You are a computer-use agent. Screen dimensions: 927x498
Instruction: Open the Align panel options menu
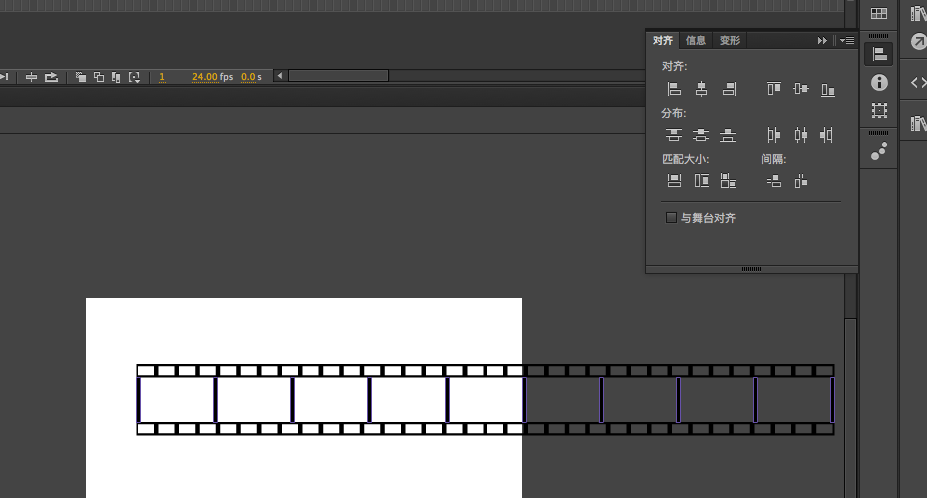point(847,41)
